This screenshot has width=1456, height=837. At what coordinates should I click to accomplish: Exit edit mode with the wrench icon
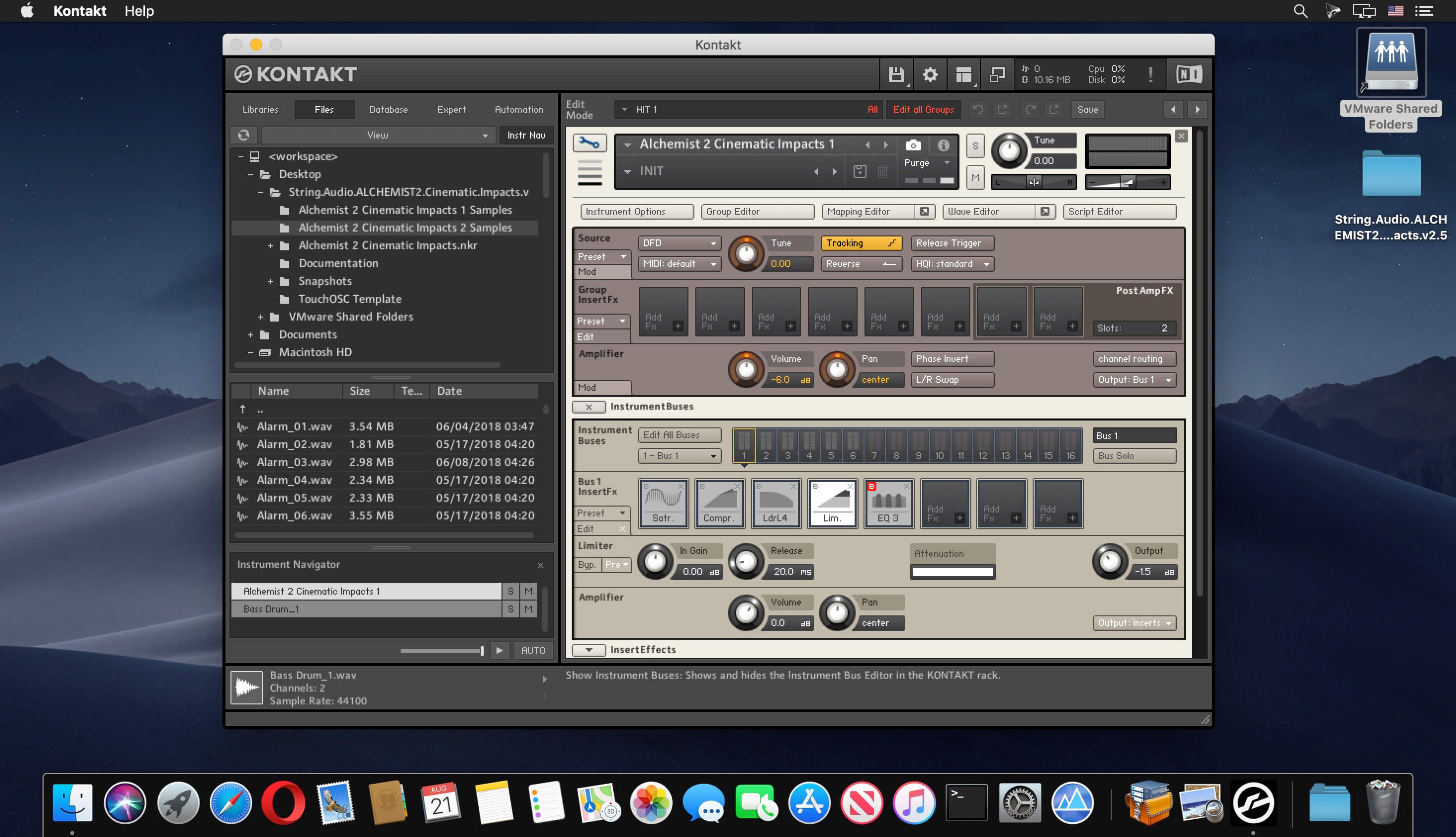click(589, 142)
